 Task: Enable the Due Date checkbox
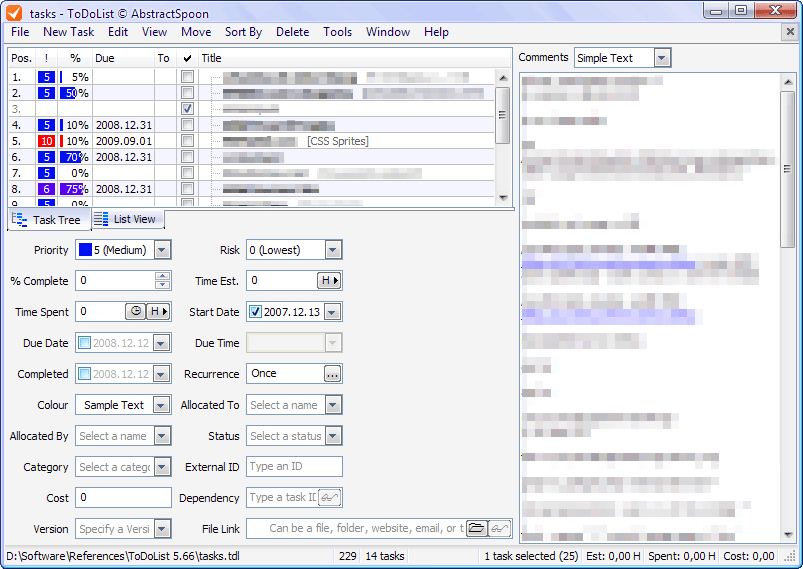85,343
